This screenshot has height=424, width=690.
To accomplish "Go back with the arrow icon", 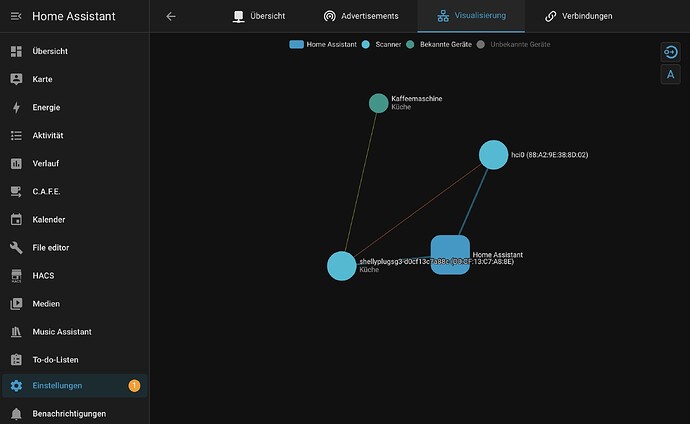I will 171,16.
